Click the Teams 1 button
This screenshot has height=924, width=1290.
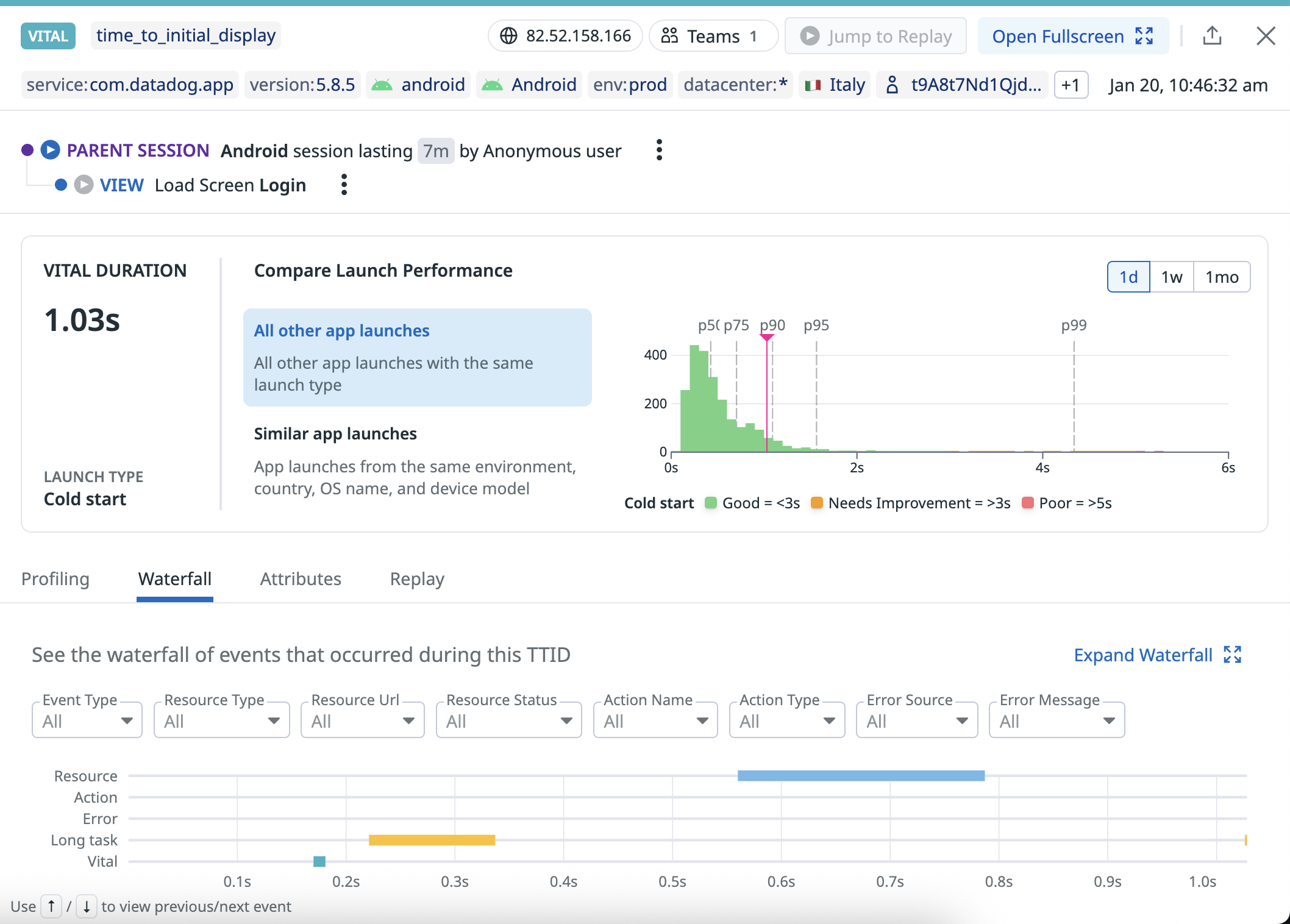pyautogui.click(x=713, y=36)
